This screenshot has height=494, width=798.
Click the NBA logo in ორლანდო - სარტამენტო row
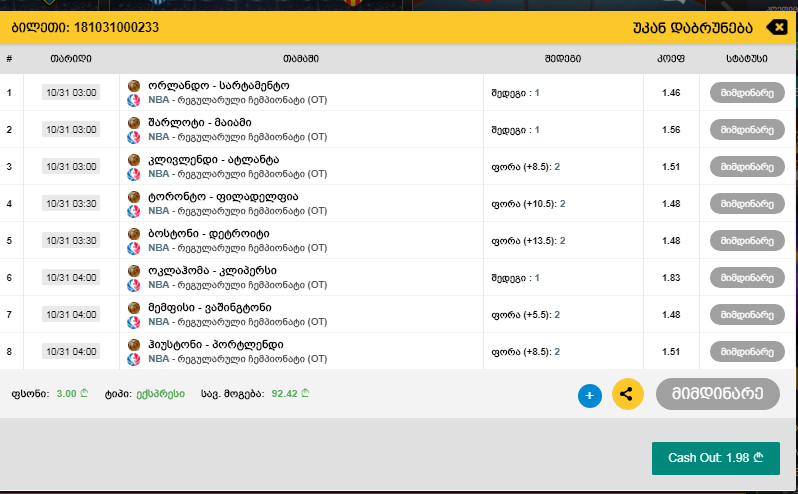click(133, 100)
